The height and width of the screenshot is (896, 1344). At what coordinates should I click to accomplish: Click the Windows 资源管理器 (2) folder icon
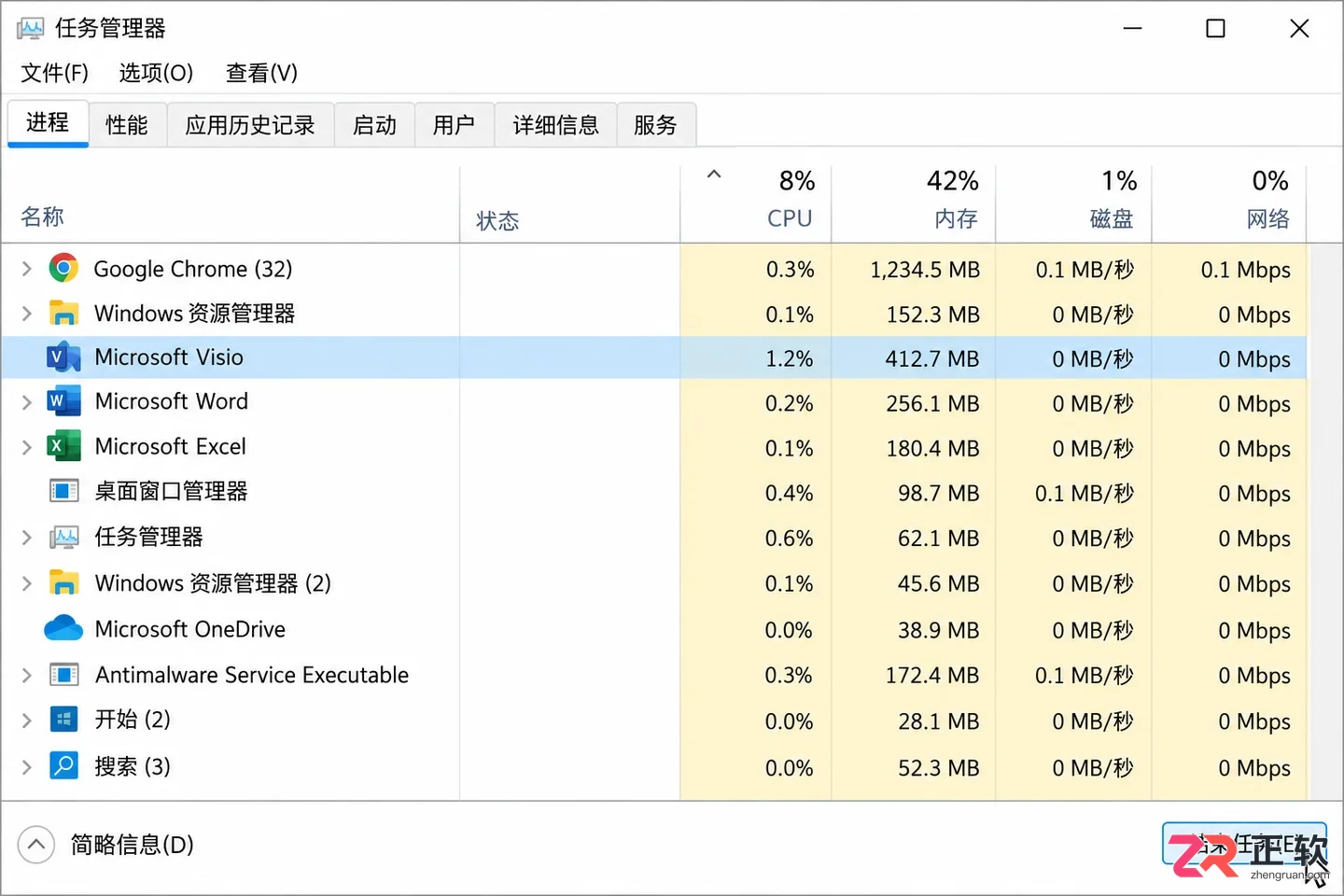[63, 583]
